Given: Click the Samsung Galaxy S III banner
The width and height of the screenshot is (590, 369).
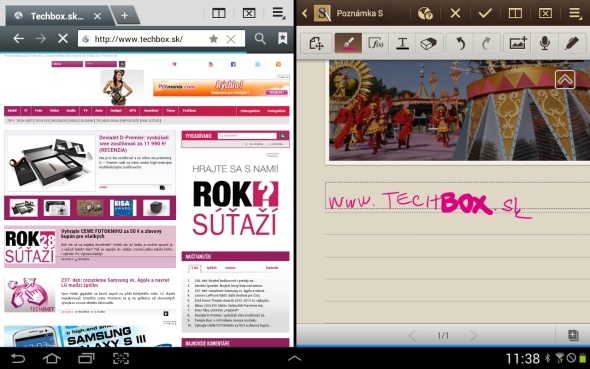Looking at the screenshot, I should point(90,336).
